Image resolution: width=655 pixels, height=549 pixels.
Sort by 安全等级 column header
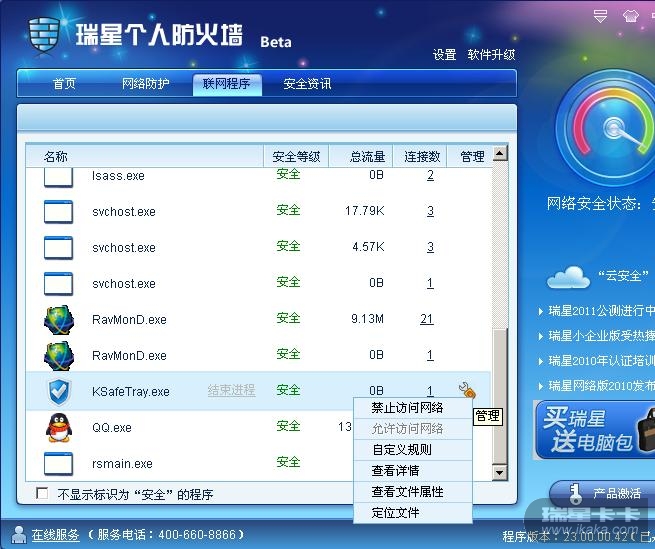(296, 157)
